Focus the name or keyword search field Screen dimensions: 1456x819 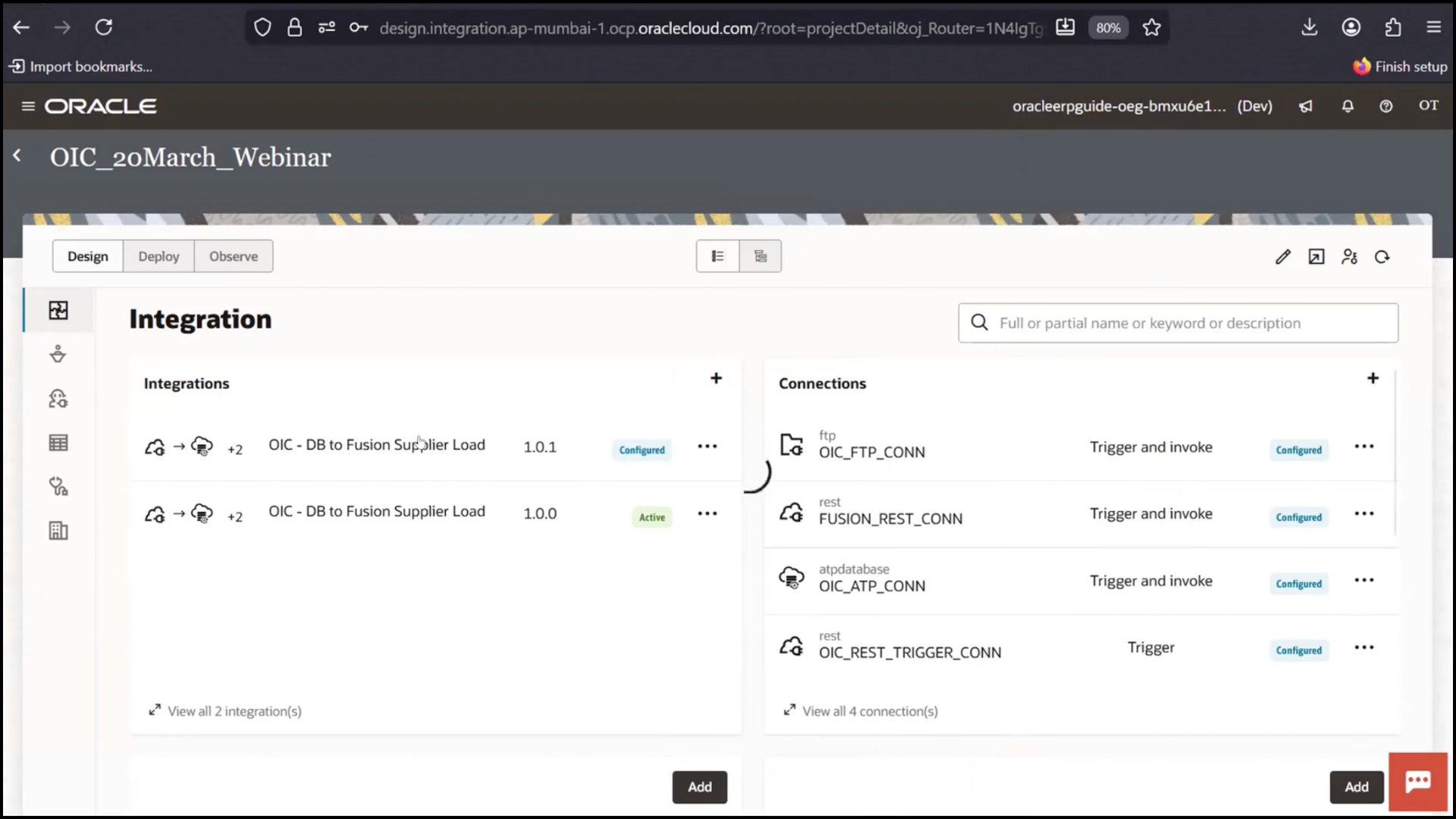pos(1178,323)
